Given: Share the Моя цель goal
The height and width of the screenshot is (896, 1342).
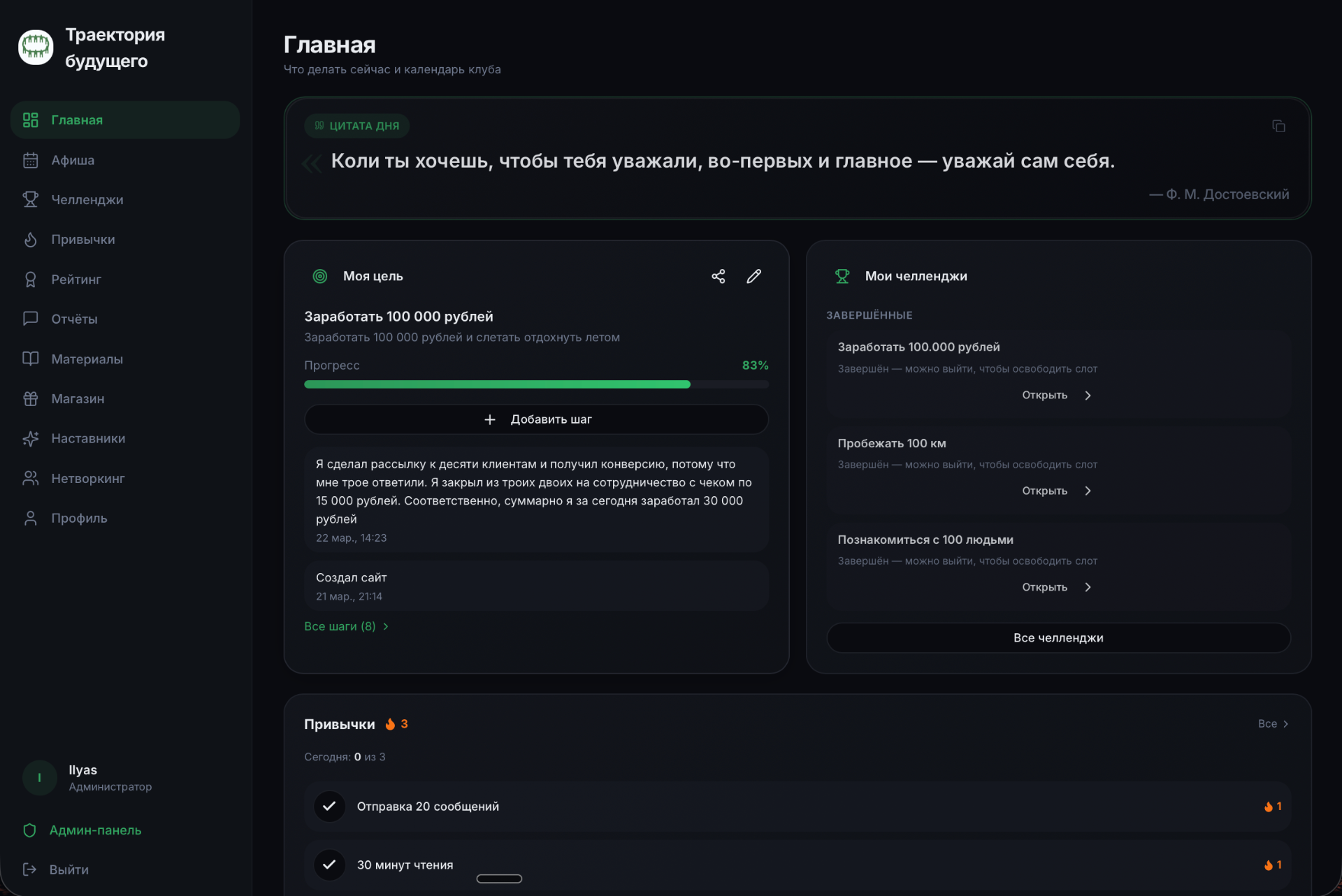Looking at the screenshot, I should coord(719,276).
